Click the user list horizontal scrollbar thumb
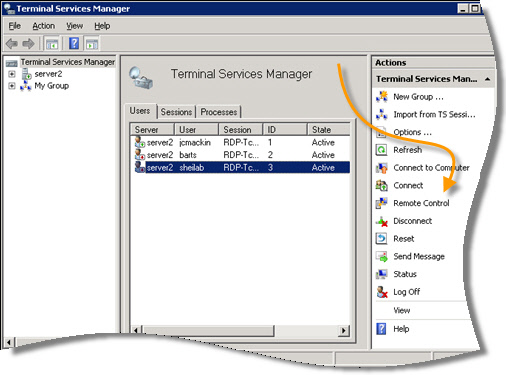Image resolution: width=506 pixels, height=375 pixels. pyautogui.click(x=209, y=330)
